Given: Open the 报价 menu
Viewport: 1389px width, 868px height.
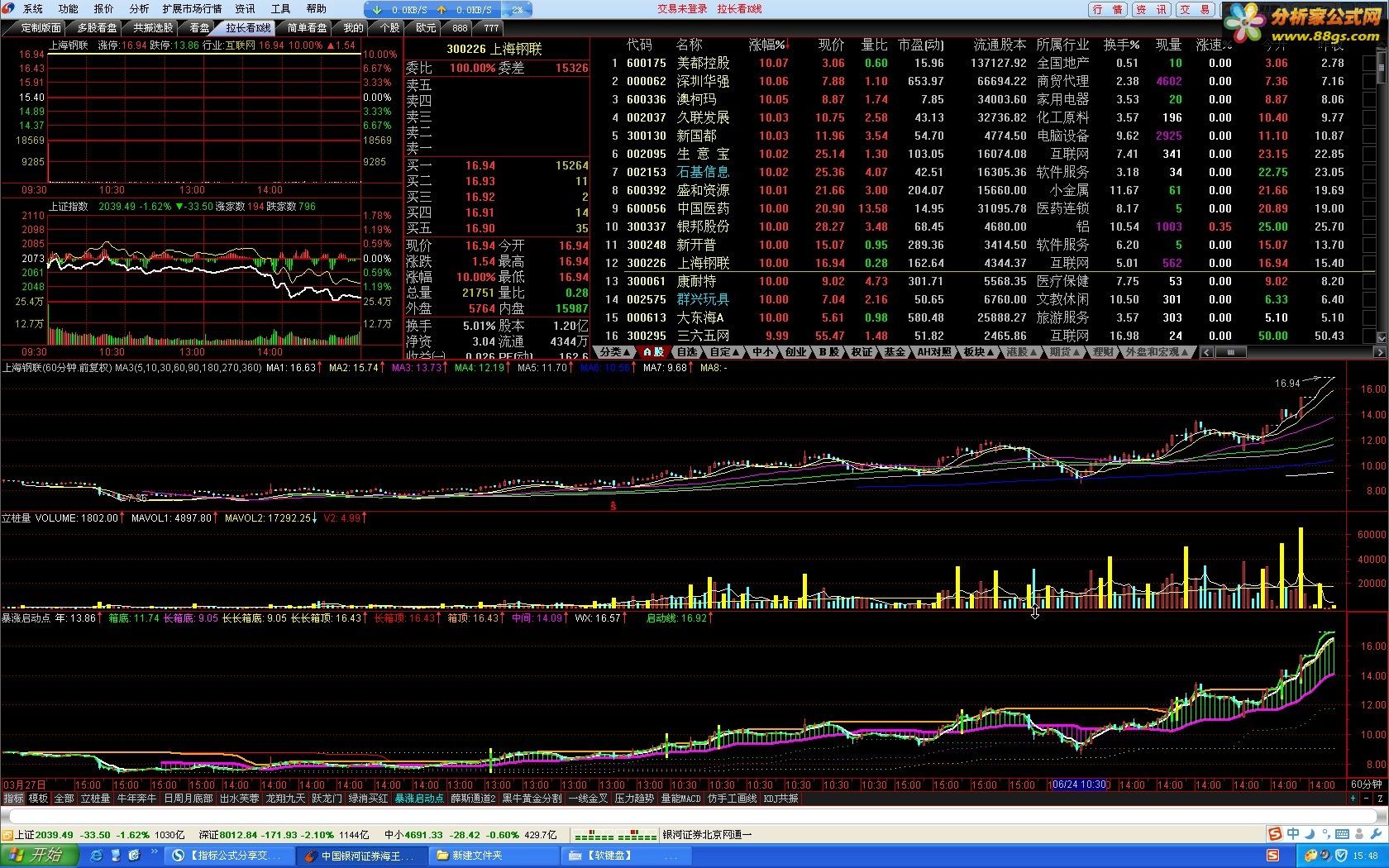Looking at the screenshot, I should [x=104, y=9].
